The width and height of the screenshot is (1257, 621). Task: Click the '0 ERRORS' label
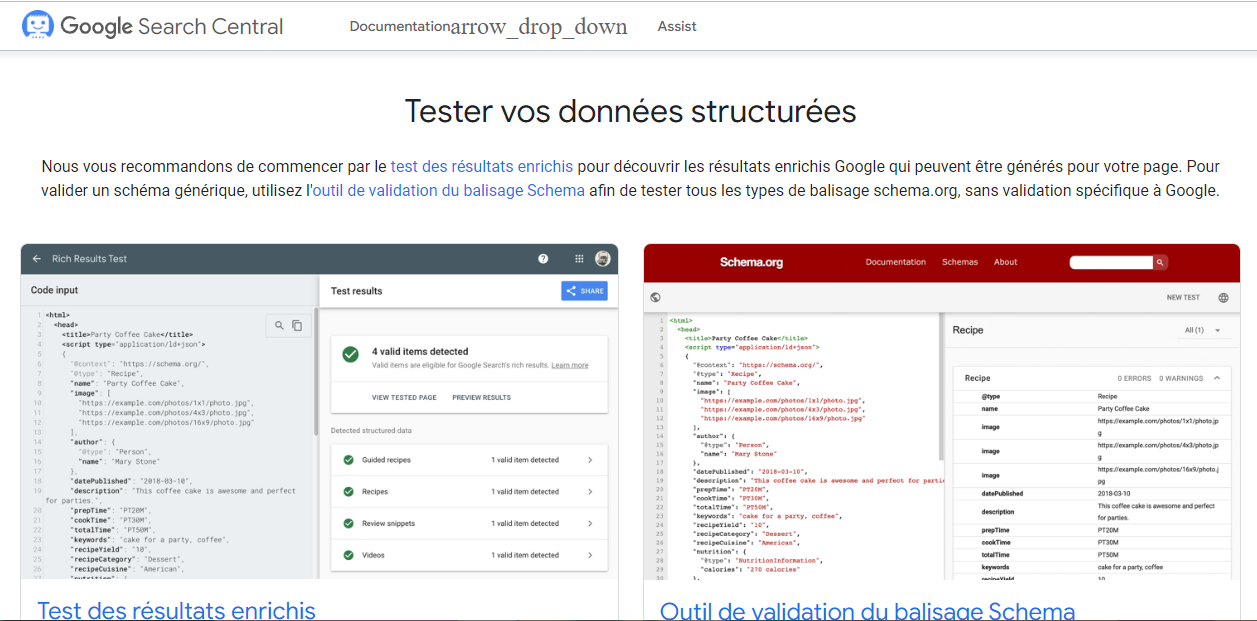click(1134, 379)
